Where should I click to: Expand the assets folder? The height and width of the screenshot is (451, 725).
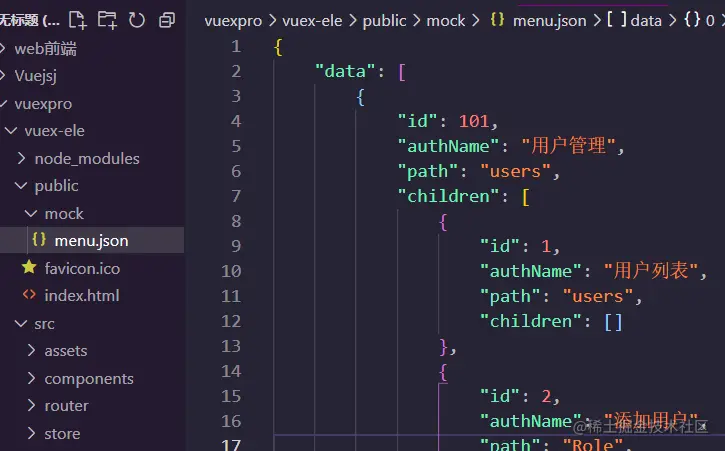[x=31, y=350]
